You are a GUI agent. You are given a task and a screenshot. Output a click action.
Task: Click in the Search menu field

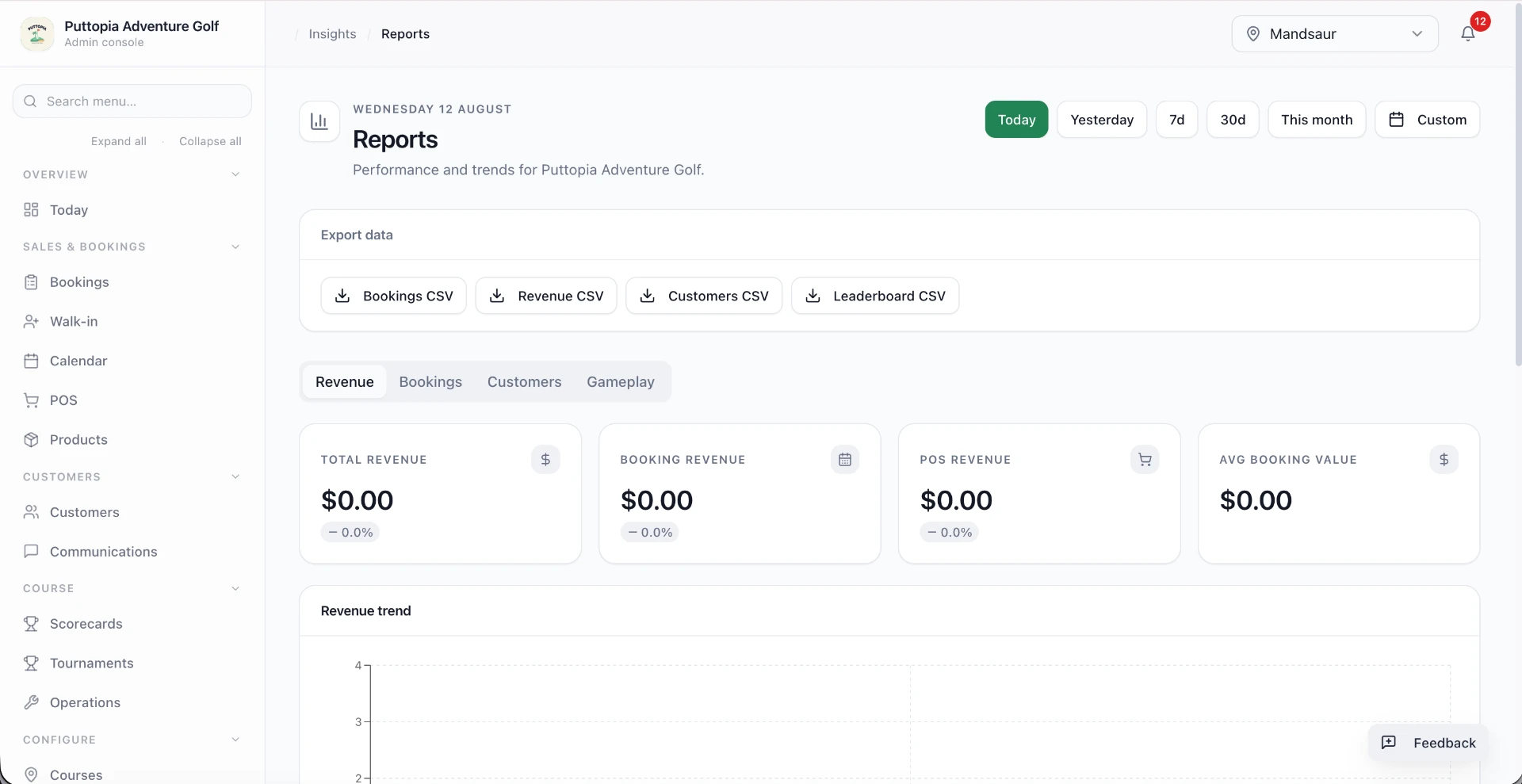click(132, 101)
